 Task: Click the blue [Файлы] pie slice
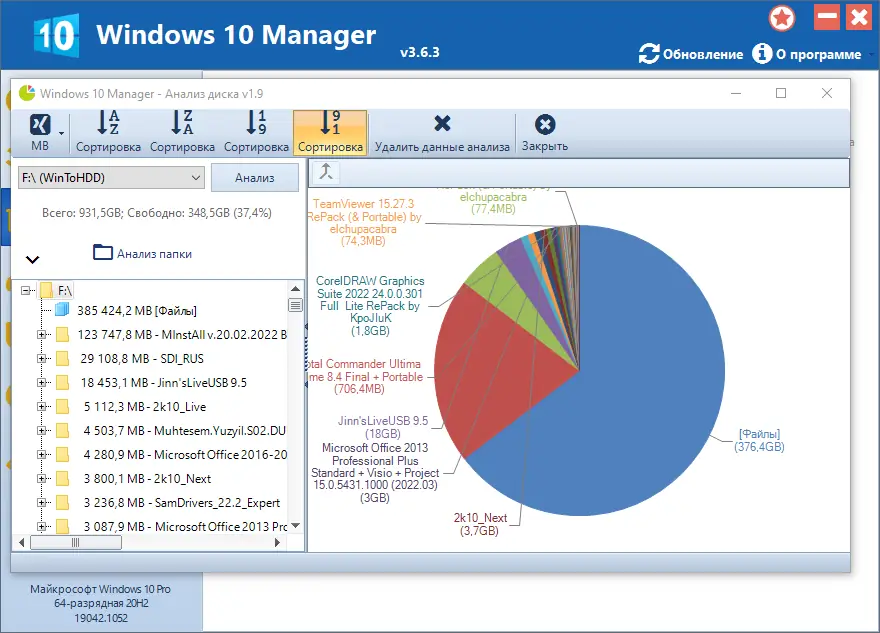coord(629,393)
